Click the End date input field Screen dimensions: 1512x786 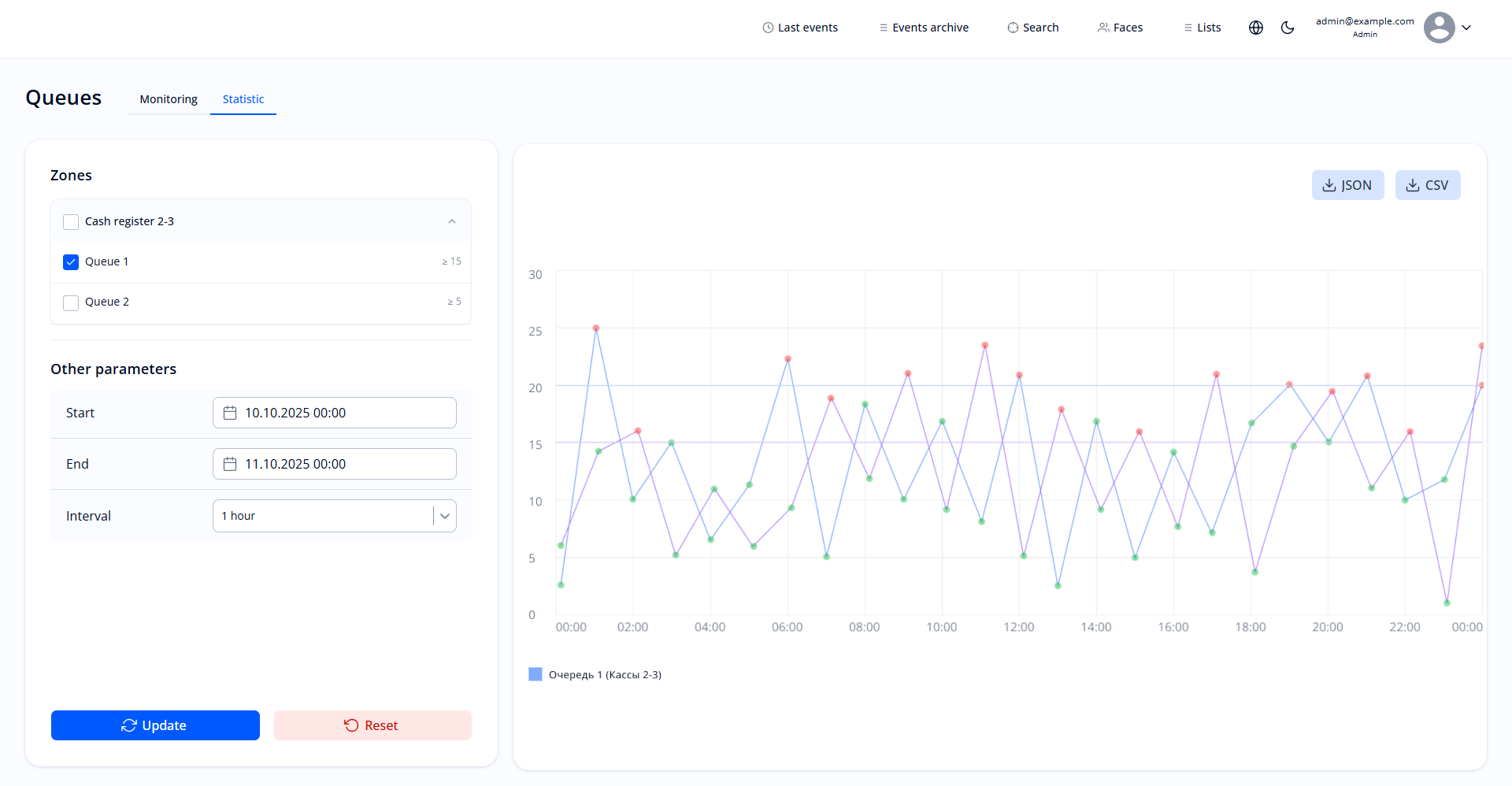pos(346,464)
